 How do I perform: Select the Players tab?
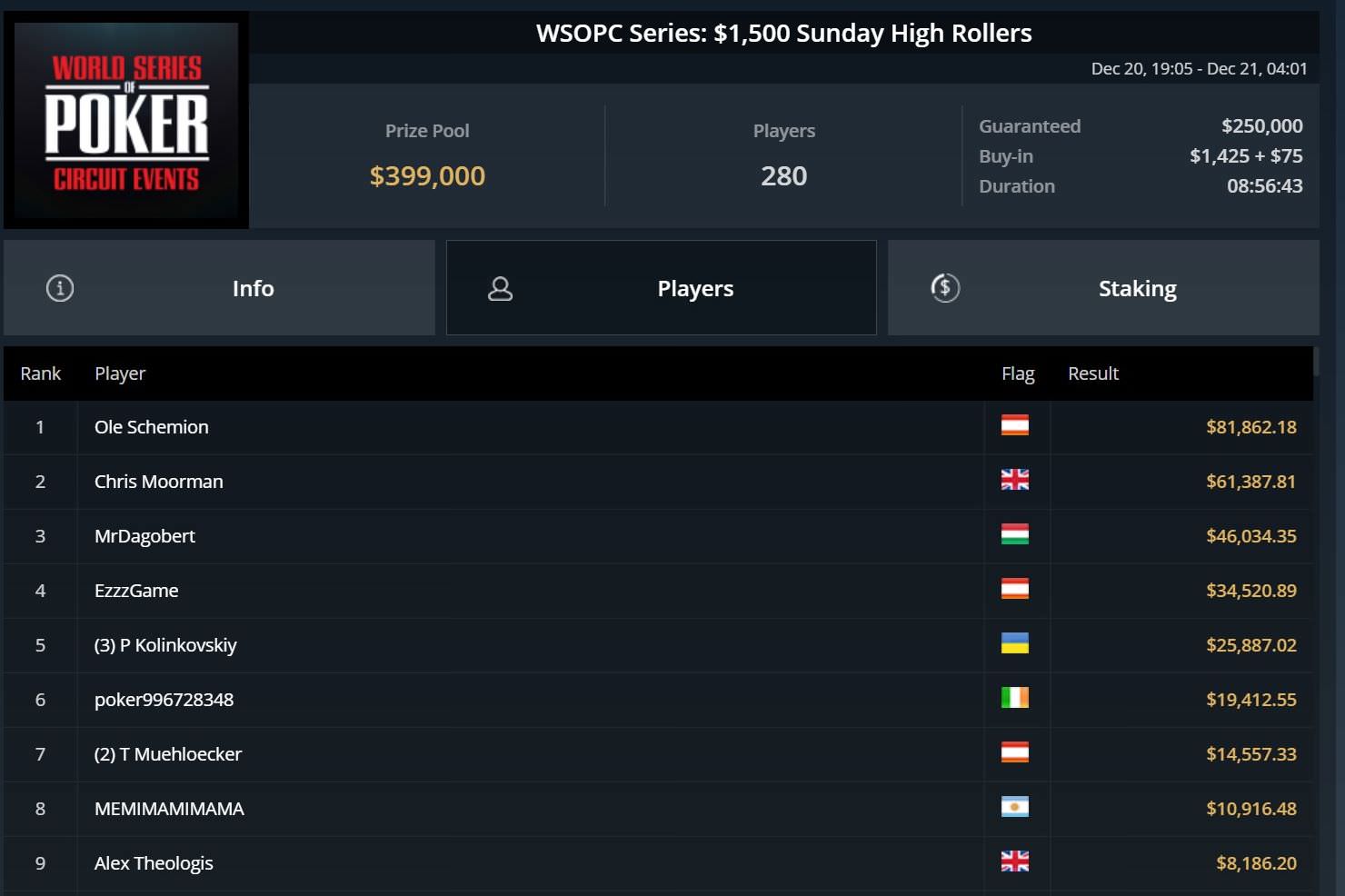click(662, 288)
